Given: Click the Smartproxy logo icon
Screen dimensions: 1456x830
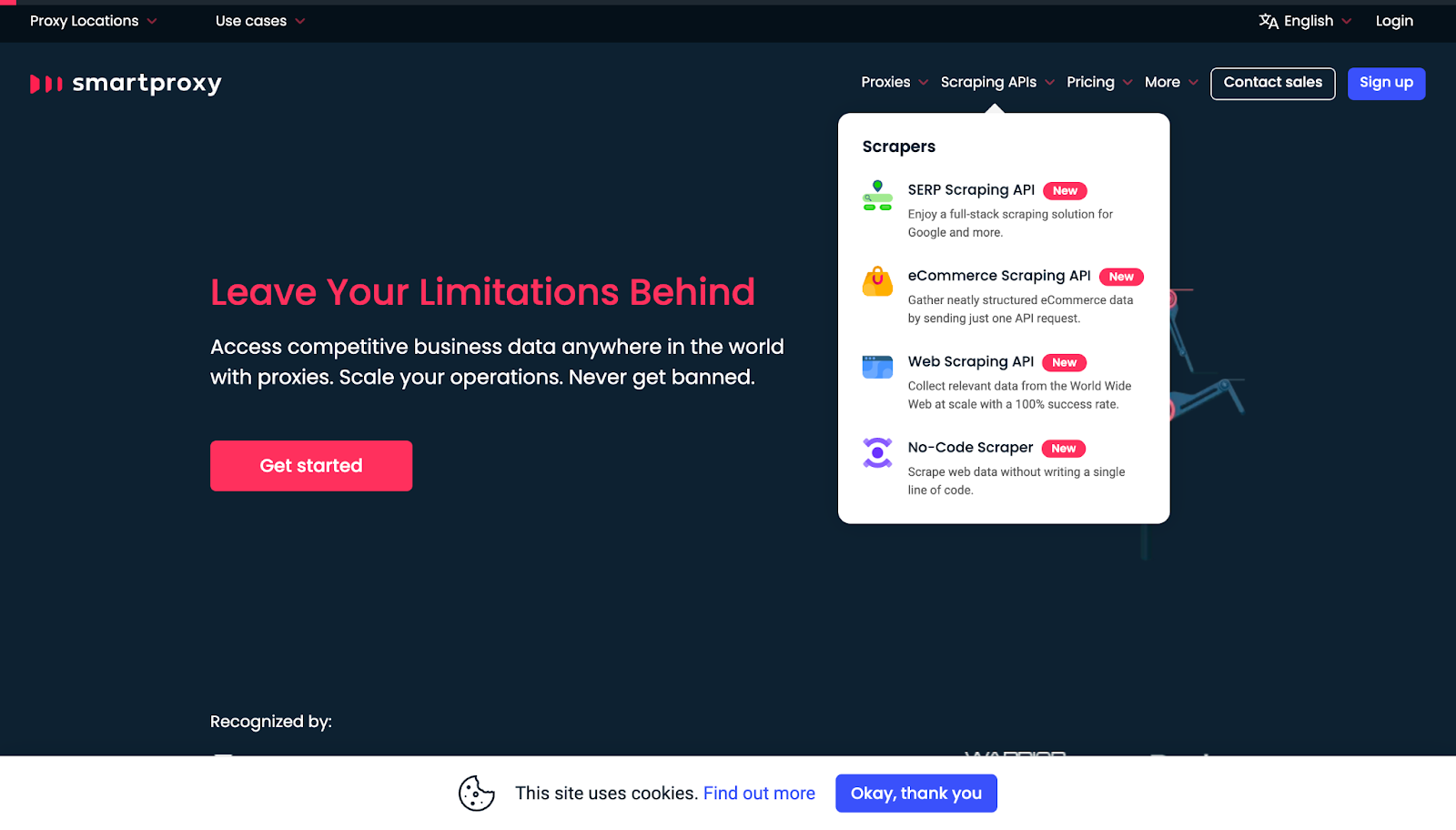Looking at the screenshot, I should click(46, 84).
